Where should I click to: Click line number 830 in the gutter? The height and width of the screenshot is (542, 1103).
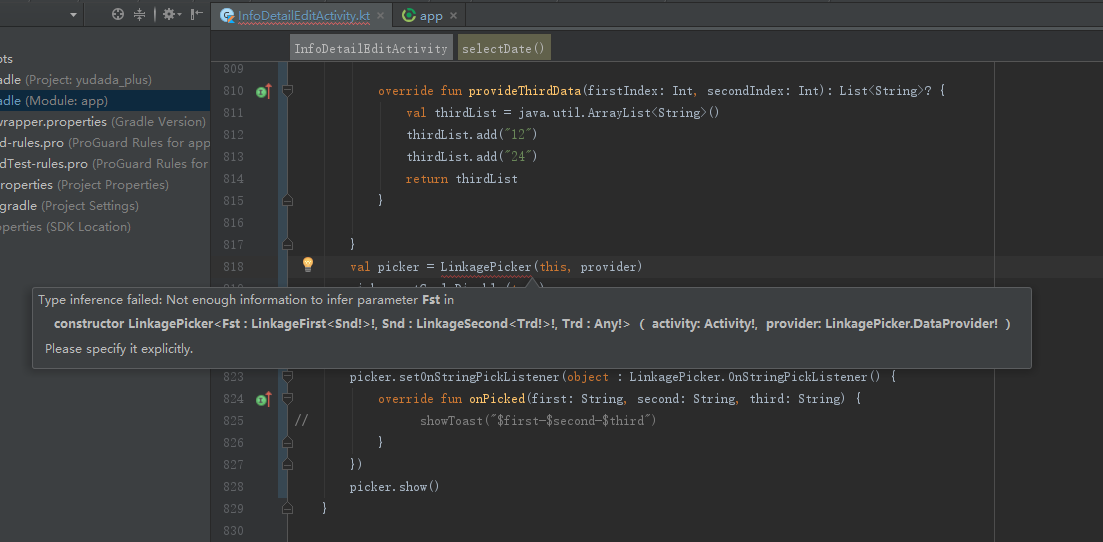pos(233,530)
